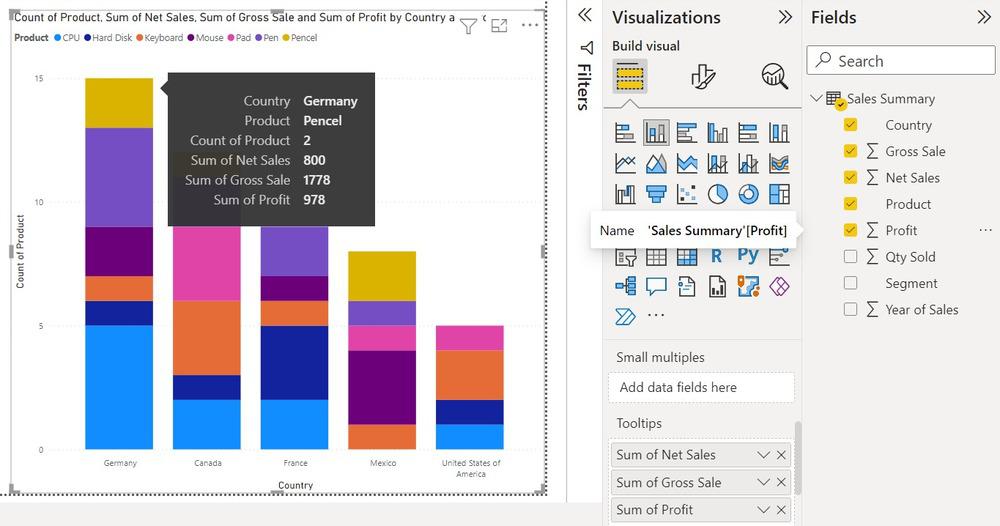Check the Segment field
The height and width of the screenshot is (526, 1000).
(x=850, y=282)
